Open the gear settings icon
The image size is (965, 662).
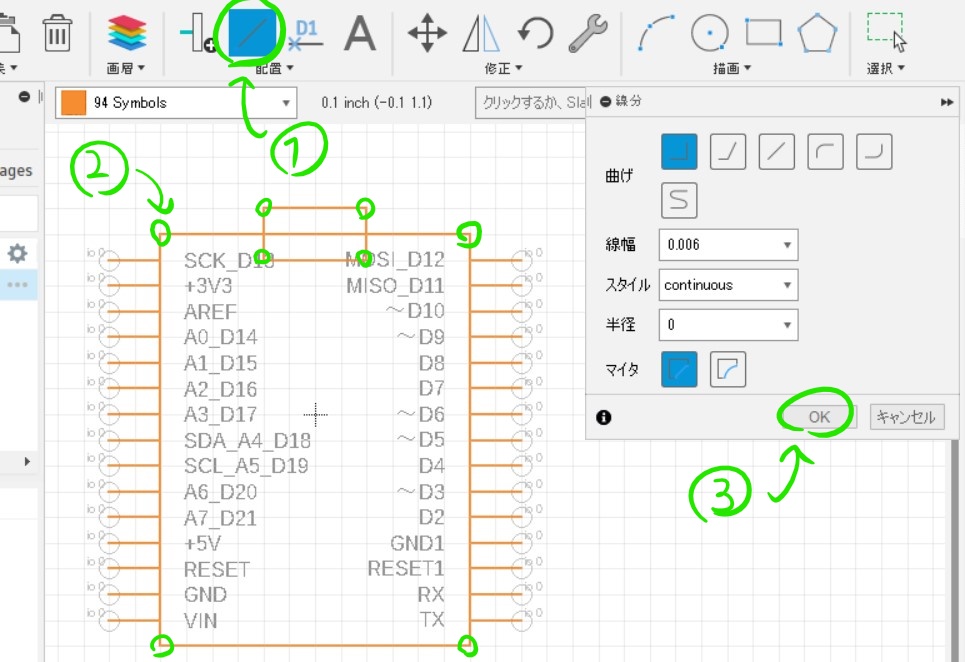click(x=17, y=253)
